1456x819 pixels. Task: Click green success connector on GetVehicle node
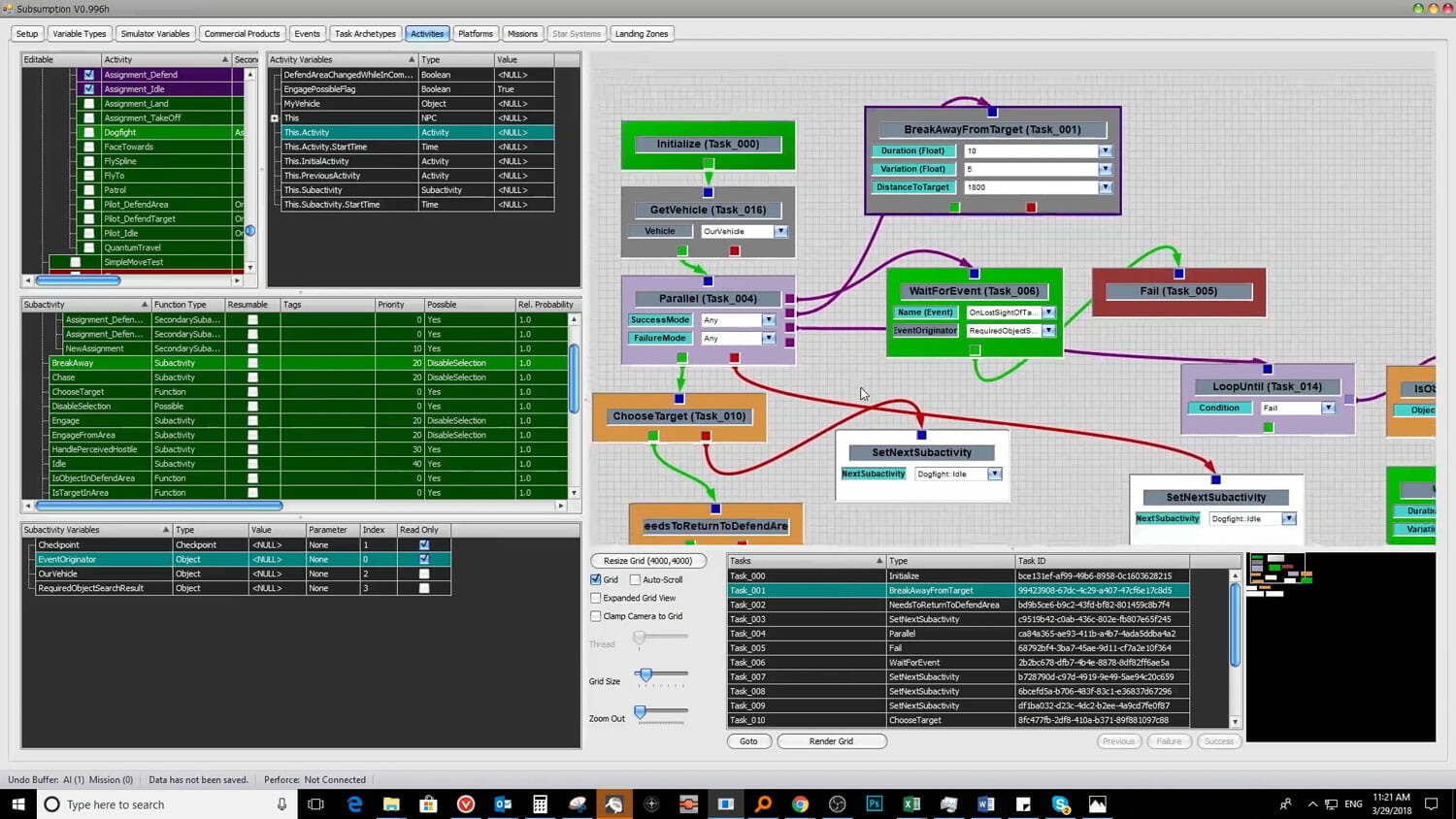pyautogui.click(x=682, y=251)
